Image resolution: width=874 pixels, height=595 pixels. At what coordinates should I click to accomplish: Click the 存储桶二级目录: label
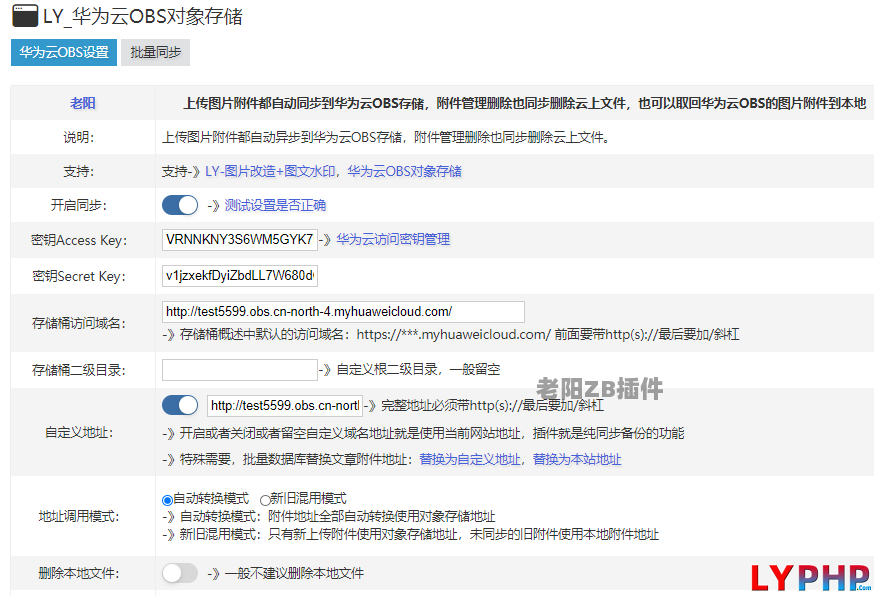(x=79, y=370)
